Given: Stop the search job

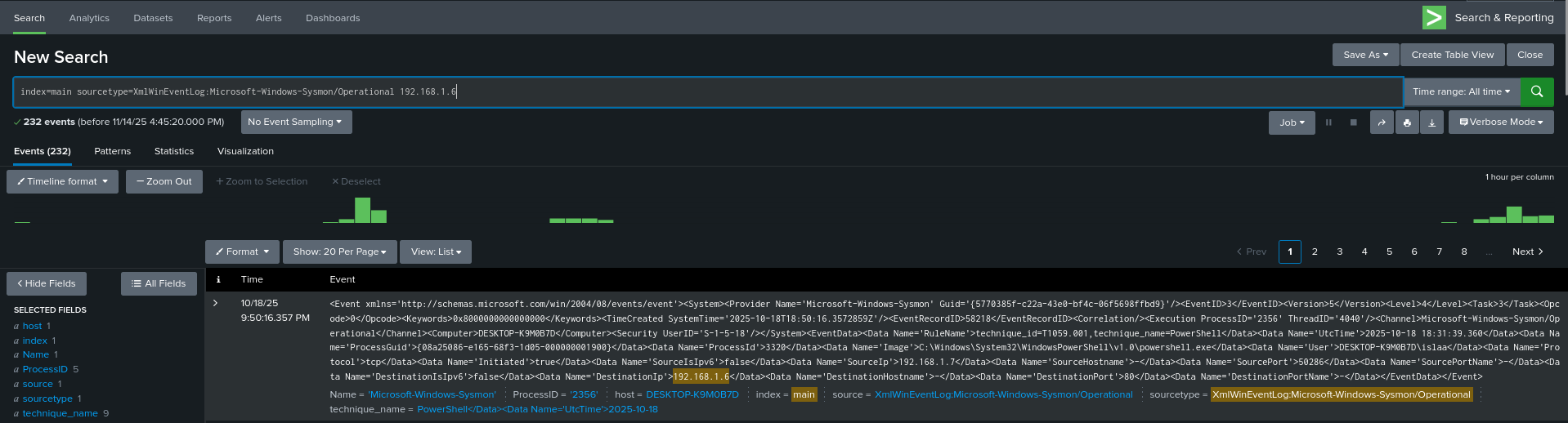Looking at the screenshot, I should 1353,122.
